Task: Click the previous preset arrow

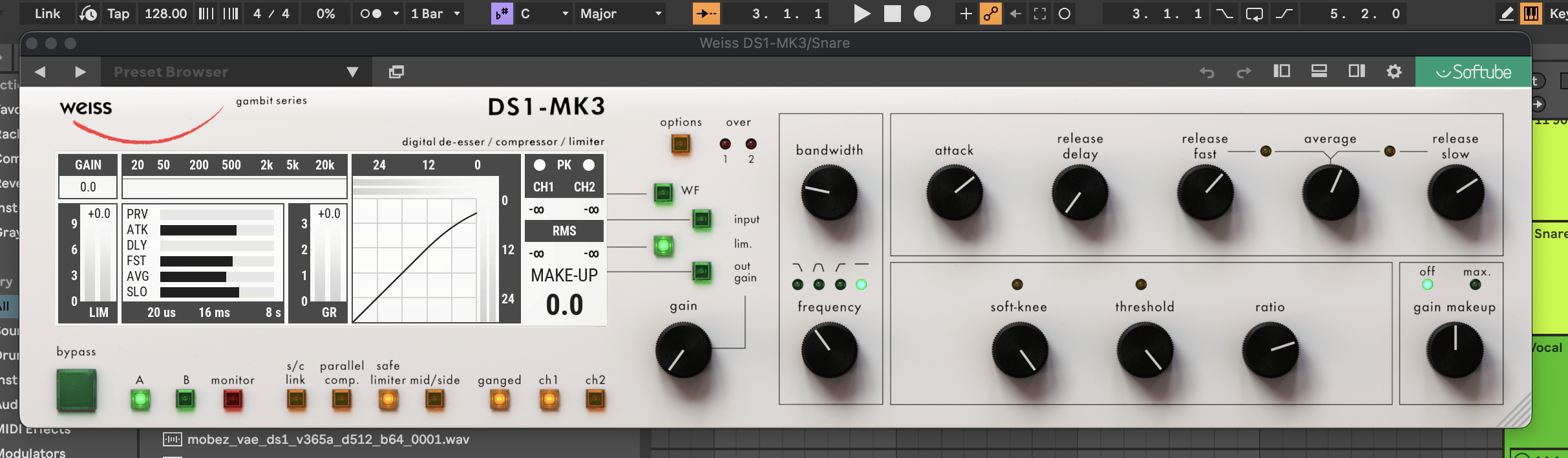Action: click(40, 72)
